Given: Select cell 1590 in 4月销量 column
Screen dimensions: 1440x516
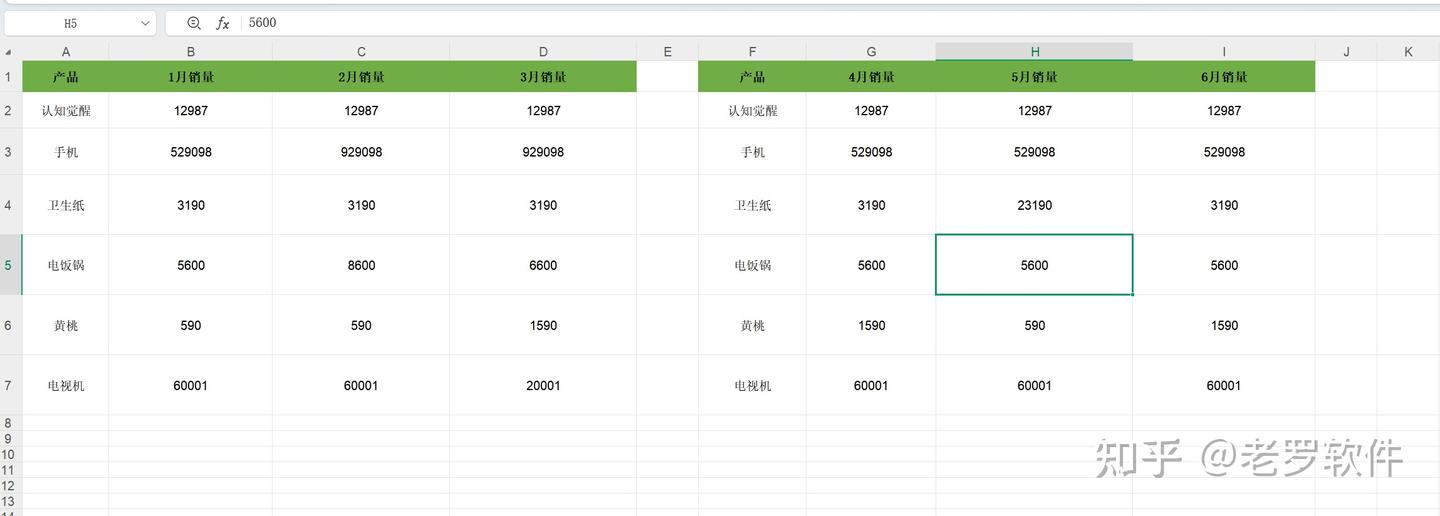Looking at the screenshot, I should point(871,325).
